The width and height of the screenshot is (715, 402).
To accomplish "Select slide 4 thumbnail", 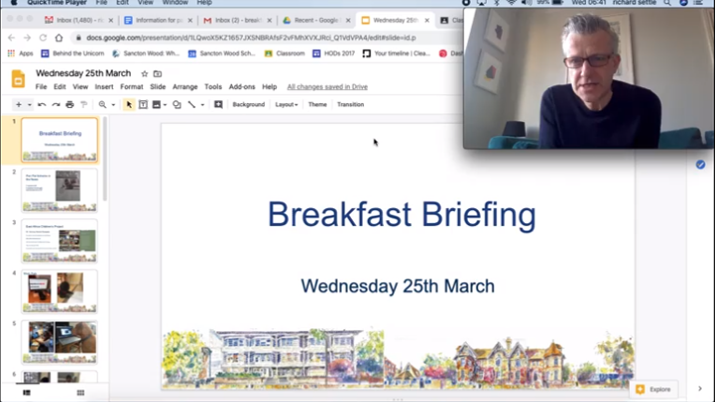I will pos(59,291).
